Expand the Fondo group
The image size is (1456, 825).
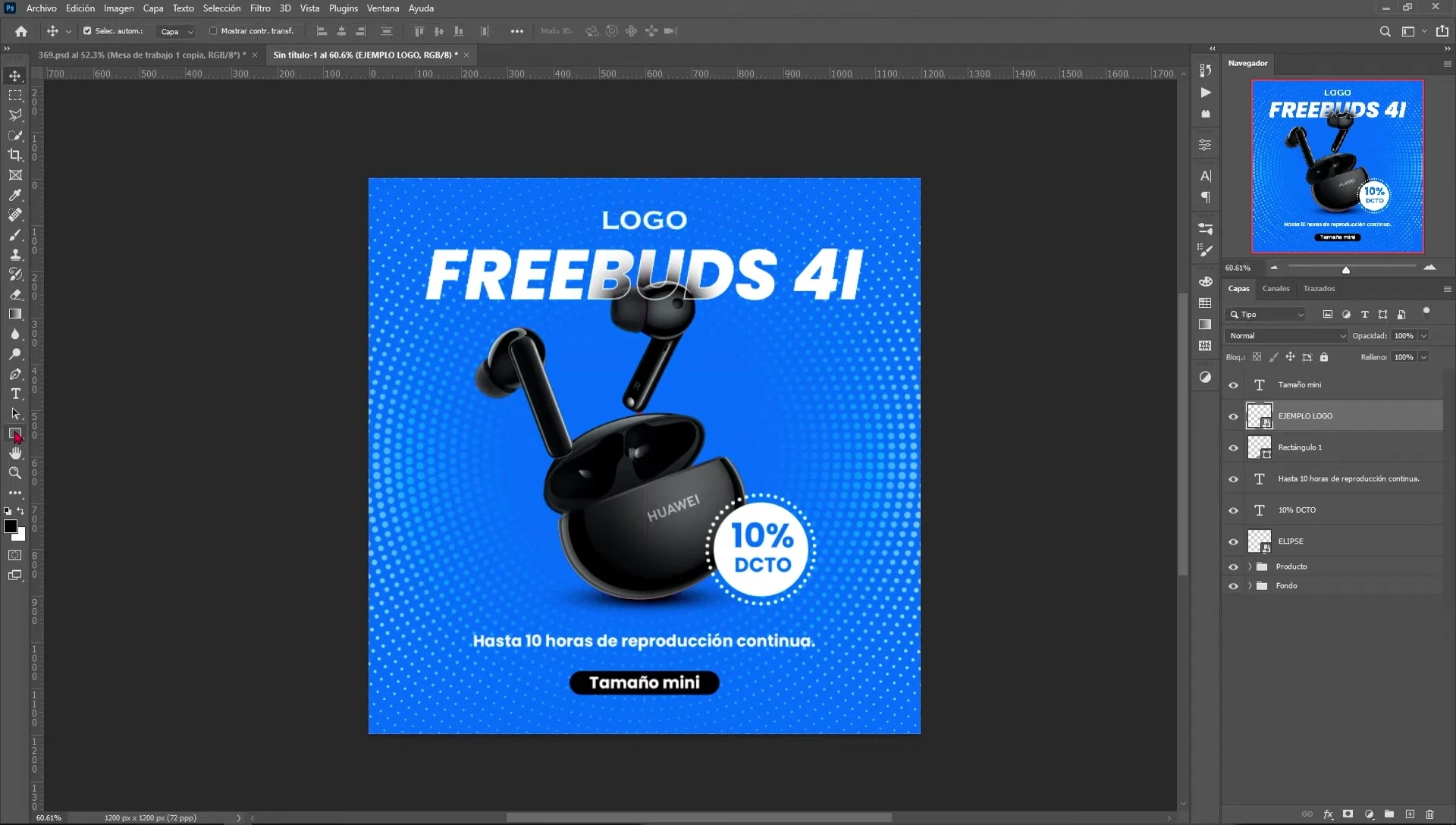(1250, 586)
